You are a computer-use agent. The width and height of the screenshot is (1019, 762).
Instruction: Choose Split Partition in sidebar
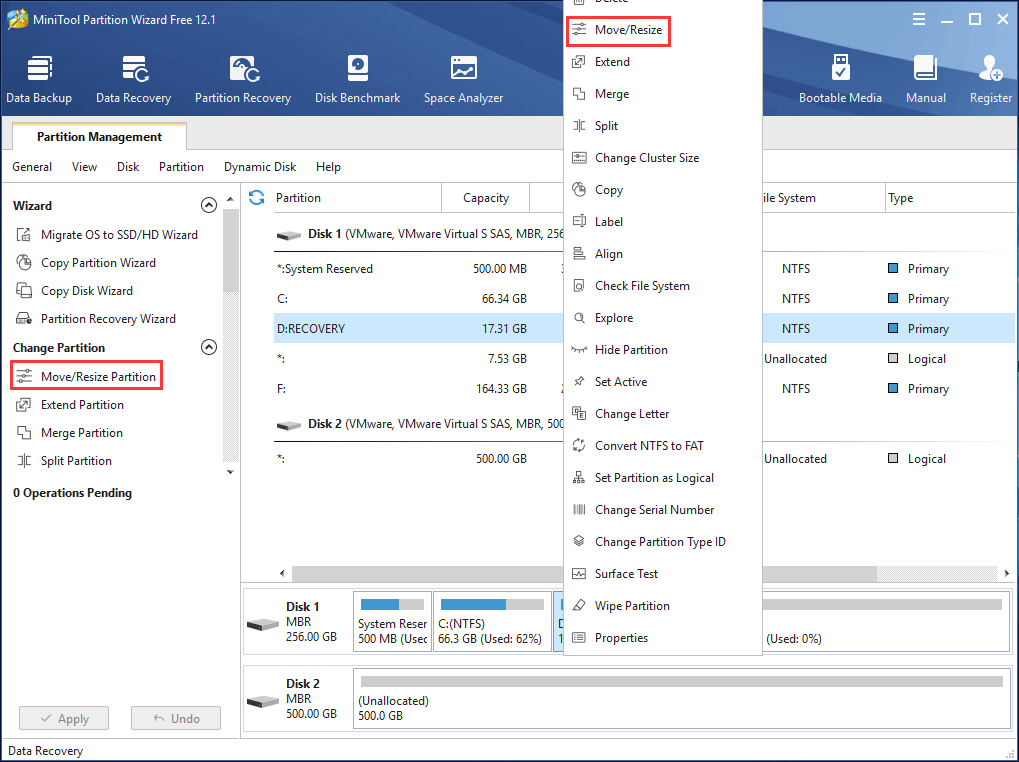tap(64, 461)
